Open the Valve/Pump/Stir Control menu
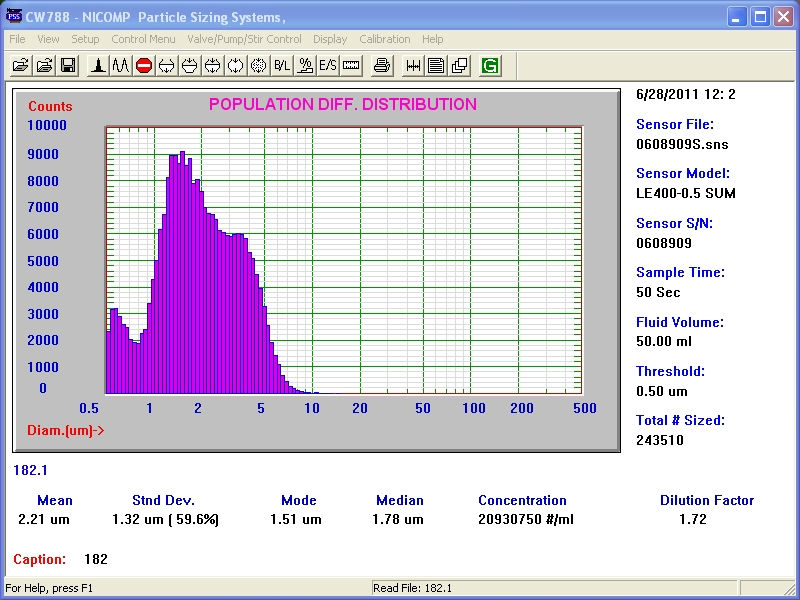Viewport: 800px width, 600px height. click(244, 39)
